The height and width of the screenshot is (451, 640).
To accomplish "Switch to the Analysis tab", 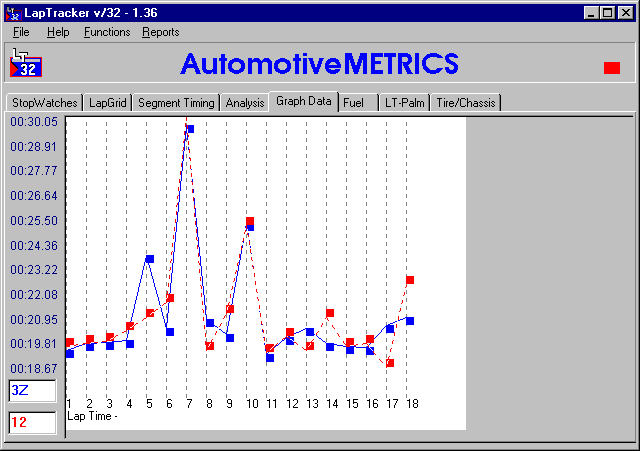I will (245, 102).
